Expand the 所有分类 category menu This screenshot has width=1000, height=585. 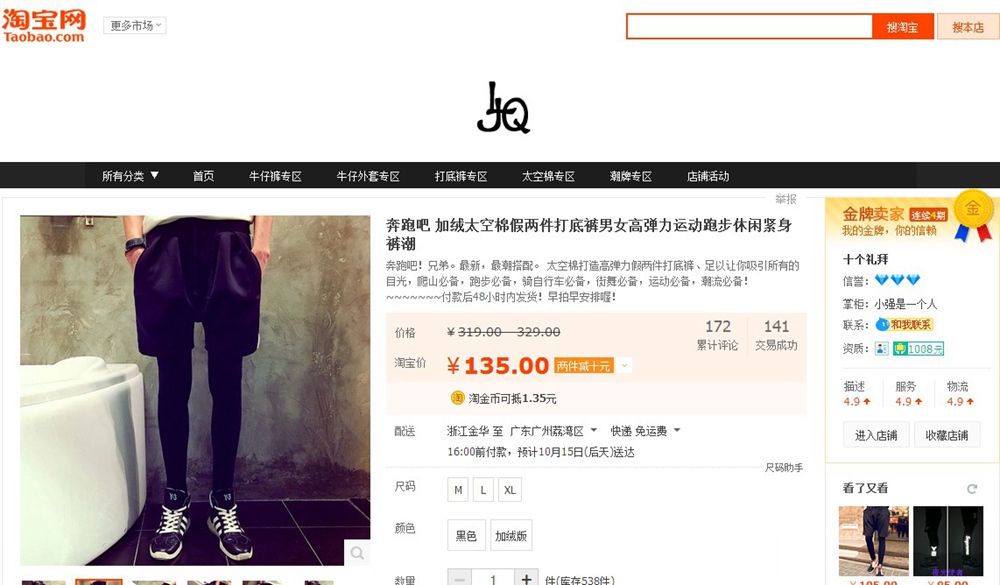tap(130, 176)
